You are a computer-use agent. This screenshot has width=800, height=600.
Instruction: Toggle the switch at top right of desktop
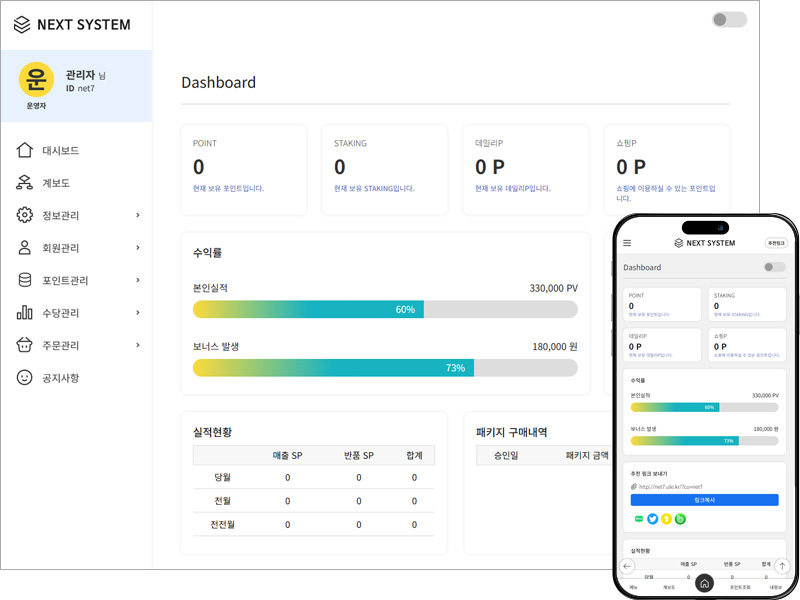(x=729, y=20)
